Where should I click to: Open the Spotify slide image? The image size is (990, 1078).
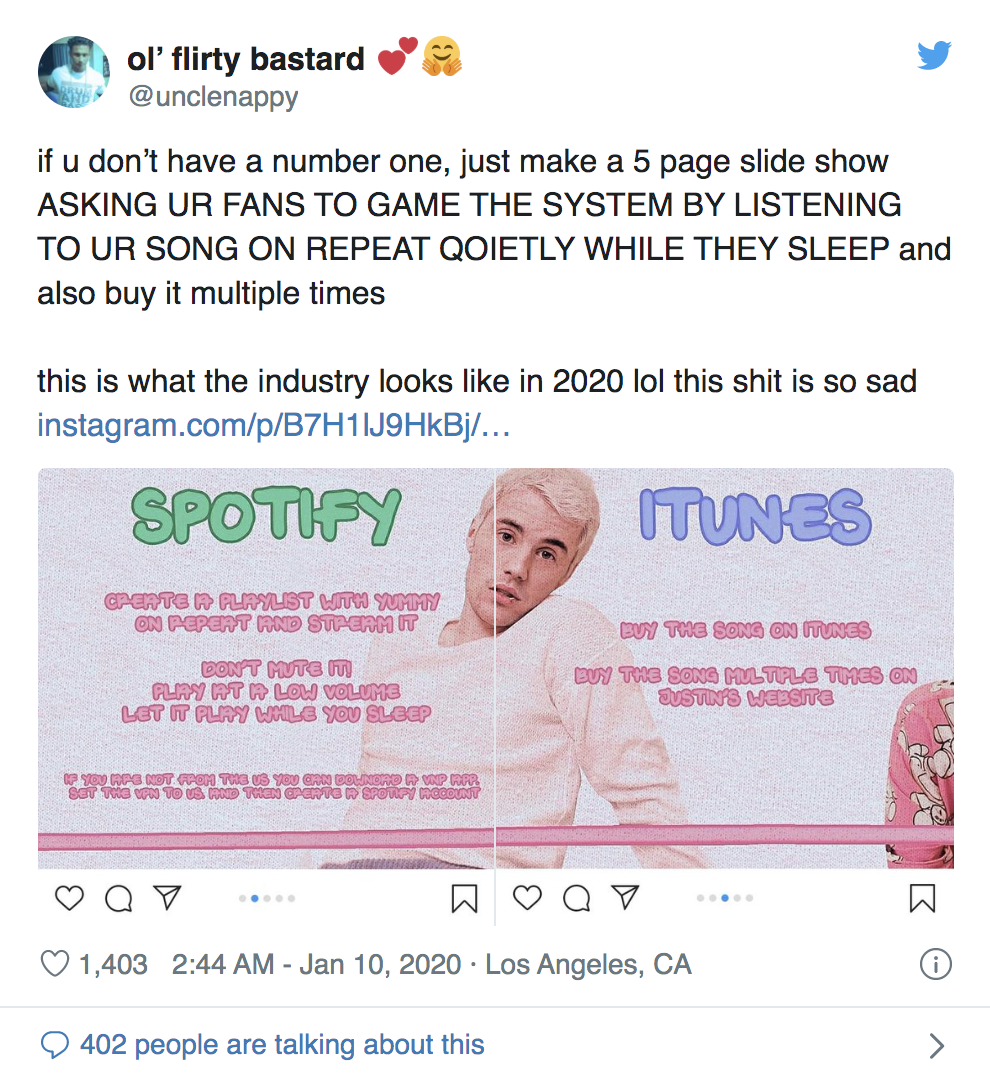pyautogui.click(x=266, y=668)
